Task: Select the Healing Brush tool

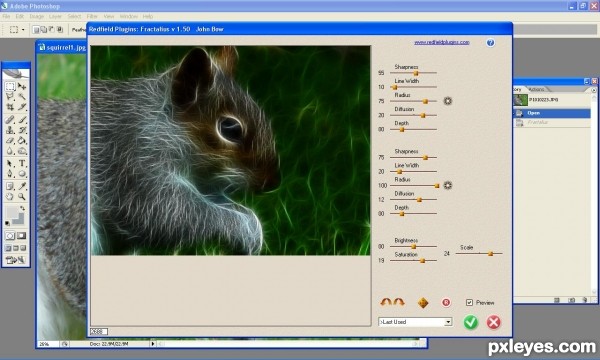Action: pos(10,120)
